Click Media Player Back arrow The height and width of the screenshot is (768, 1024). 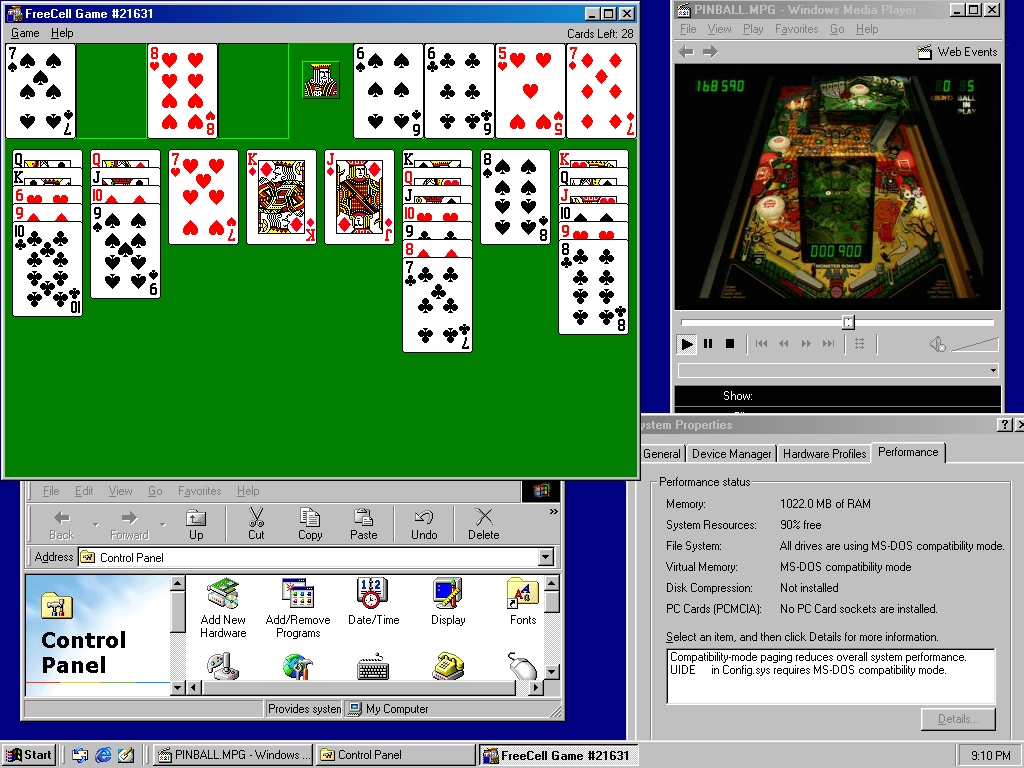pyautogui.click(x=686, y=52)
